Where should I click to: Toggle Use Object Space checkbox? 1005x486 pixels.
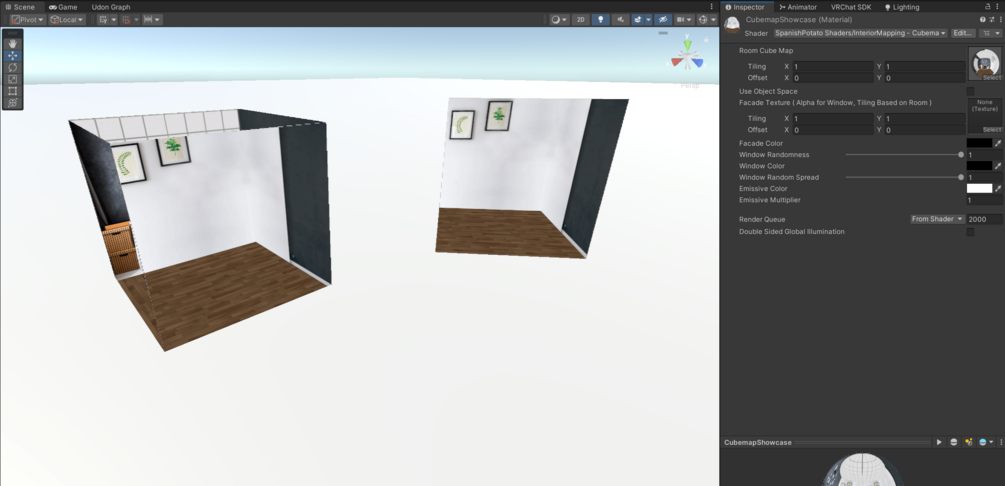click(x=970, y=91)
